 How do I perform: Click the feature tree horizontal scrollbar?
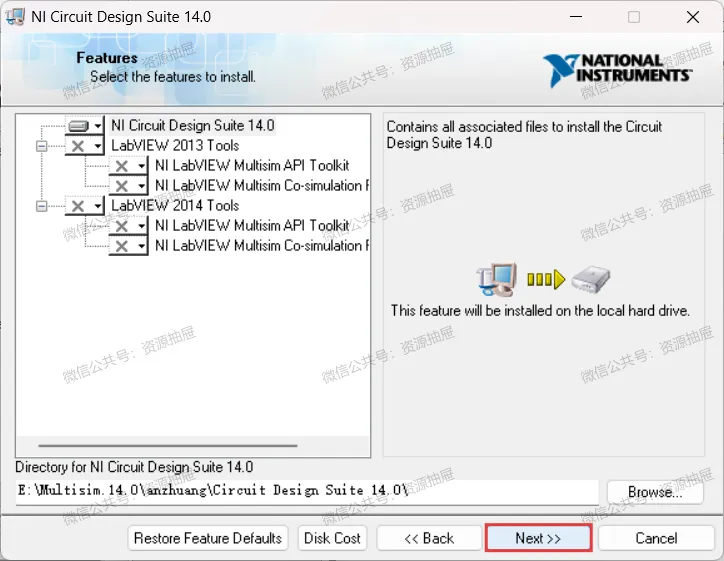click(x=168, y=446)
